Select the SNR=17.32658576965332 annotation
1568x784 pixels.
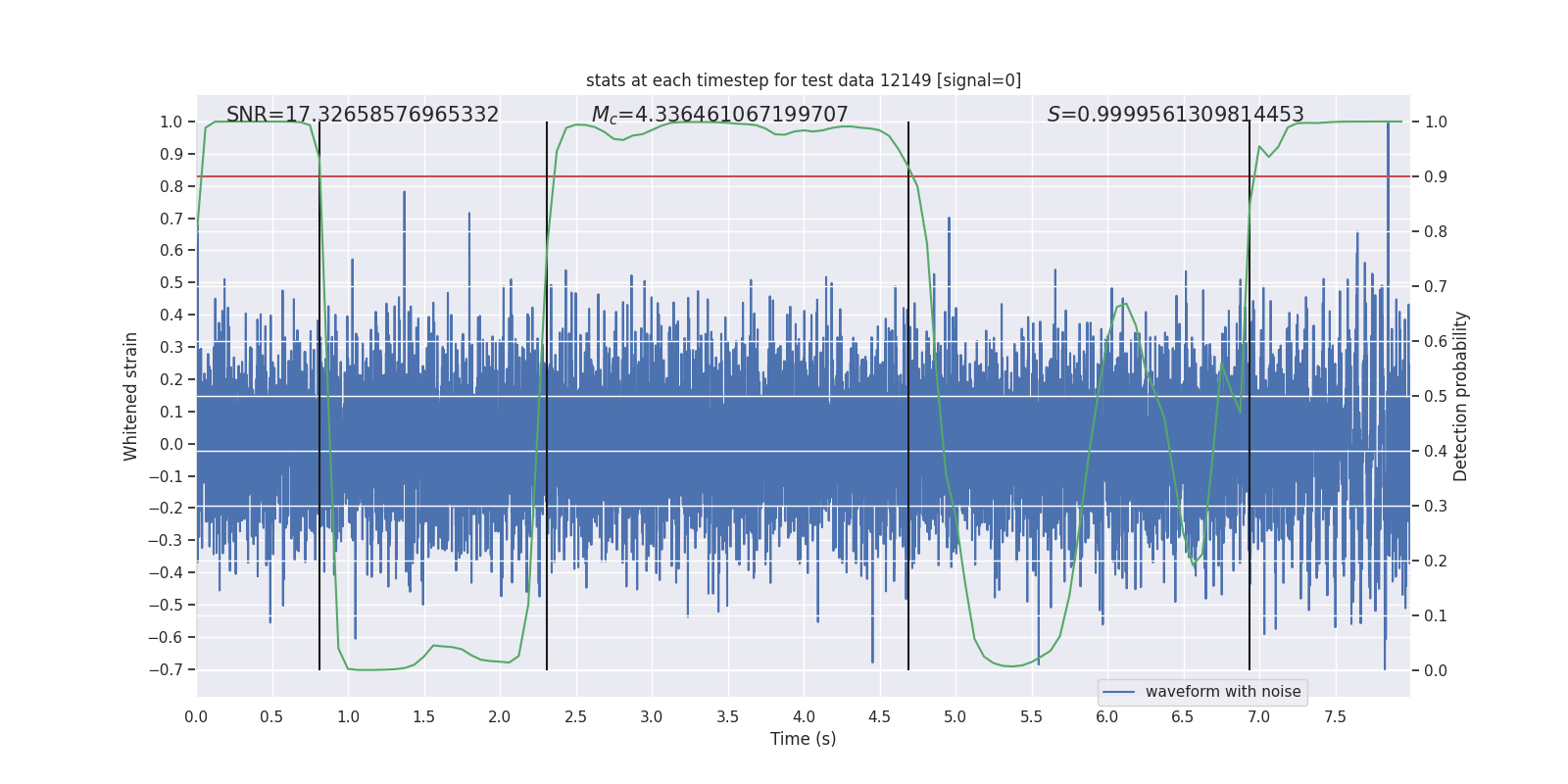363,115
